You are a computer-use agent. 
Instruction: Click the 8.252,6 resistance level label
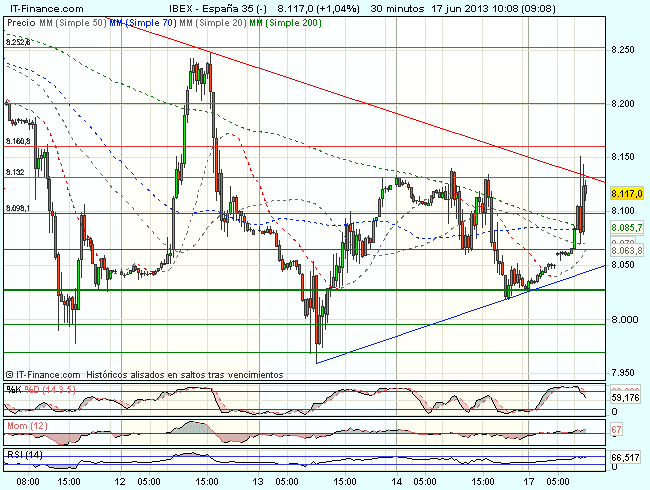(18, 42)
